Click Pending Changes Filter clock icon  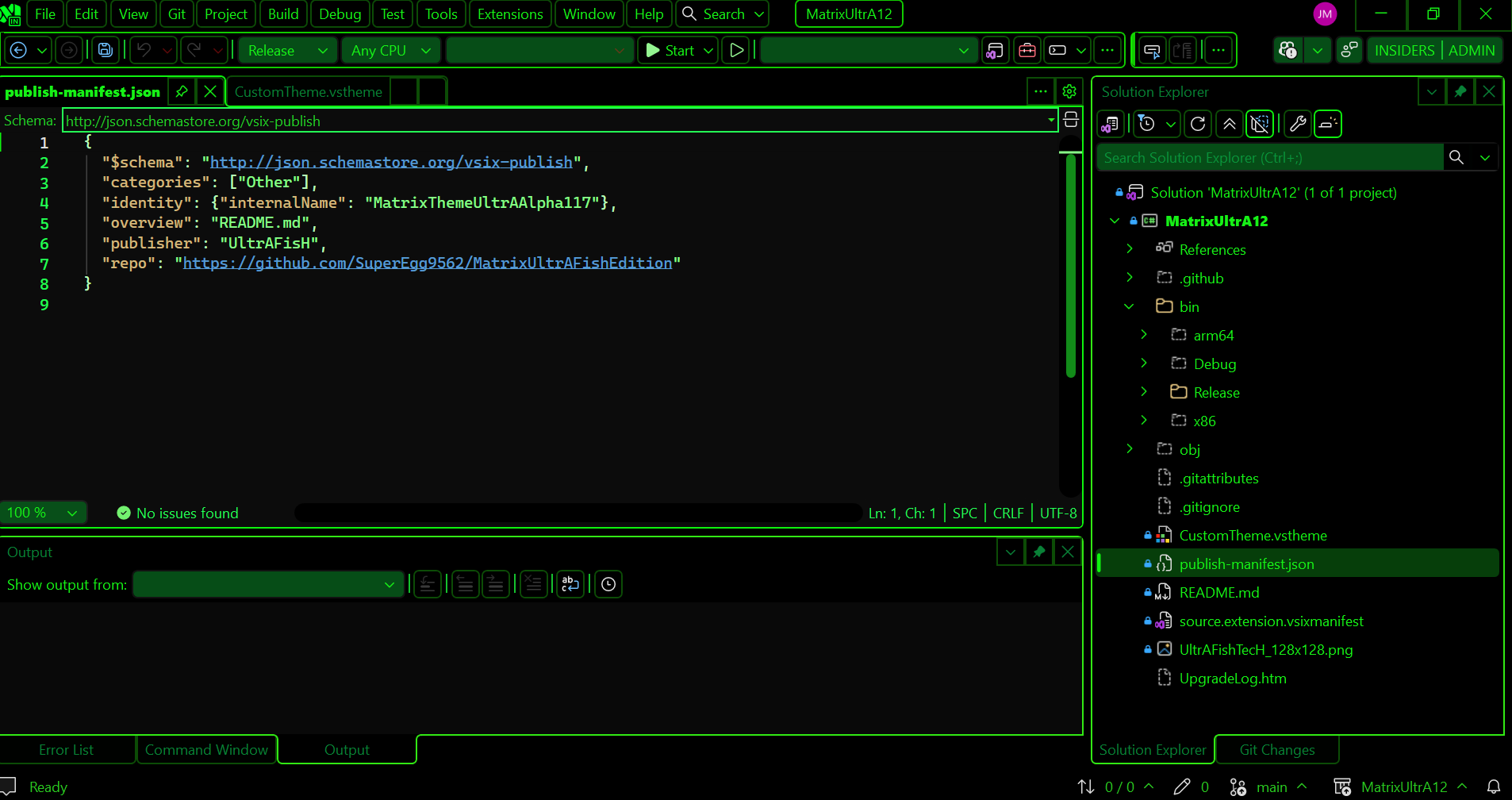pos(1147,124)
